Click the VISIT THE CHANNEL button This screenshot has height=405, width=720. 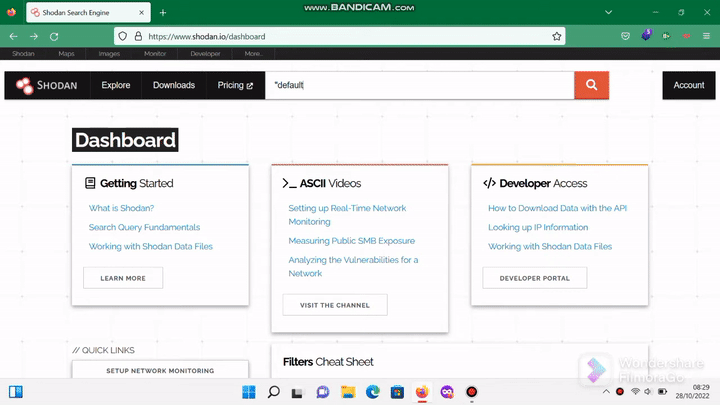pos(335,305)
